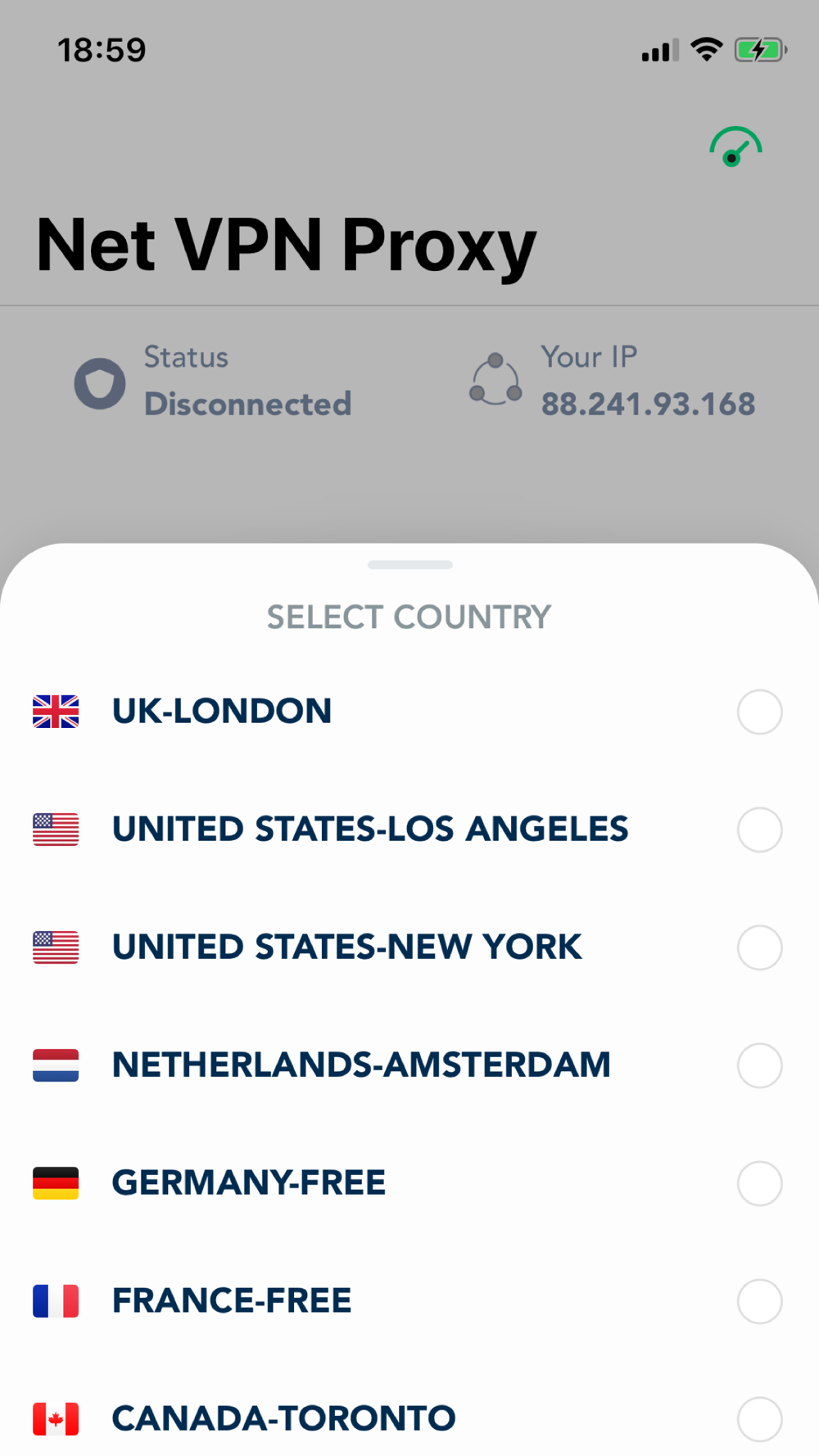
Task: Tap the IP address 88.241.93.168
Action: click(648, 404)
